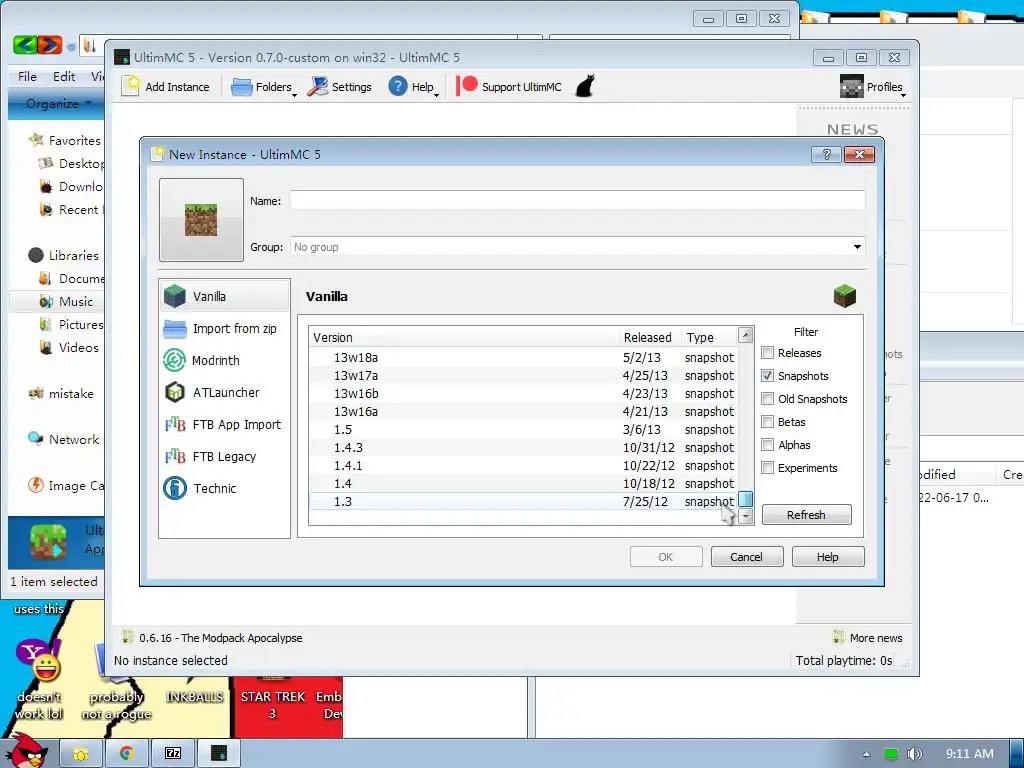Expand the Profiles dropdown arrow
1024x768 pixels.
click(x=903, y=95)
